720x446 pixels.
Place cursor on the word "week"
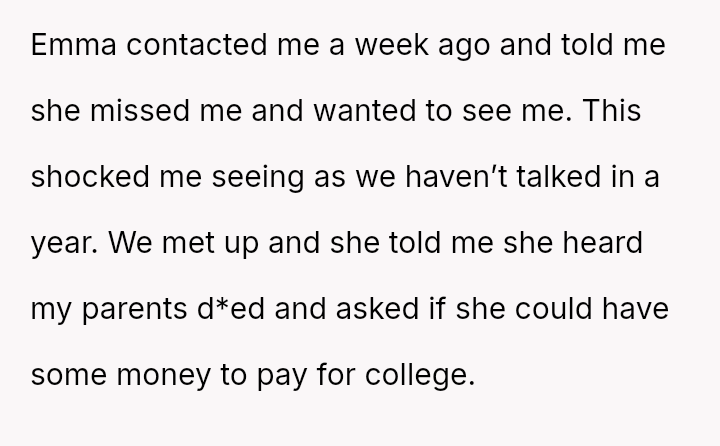tap(392, 45)
